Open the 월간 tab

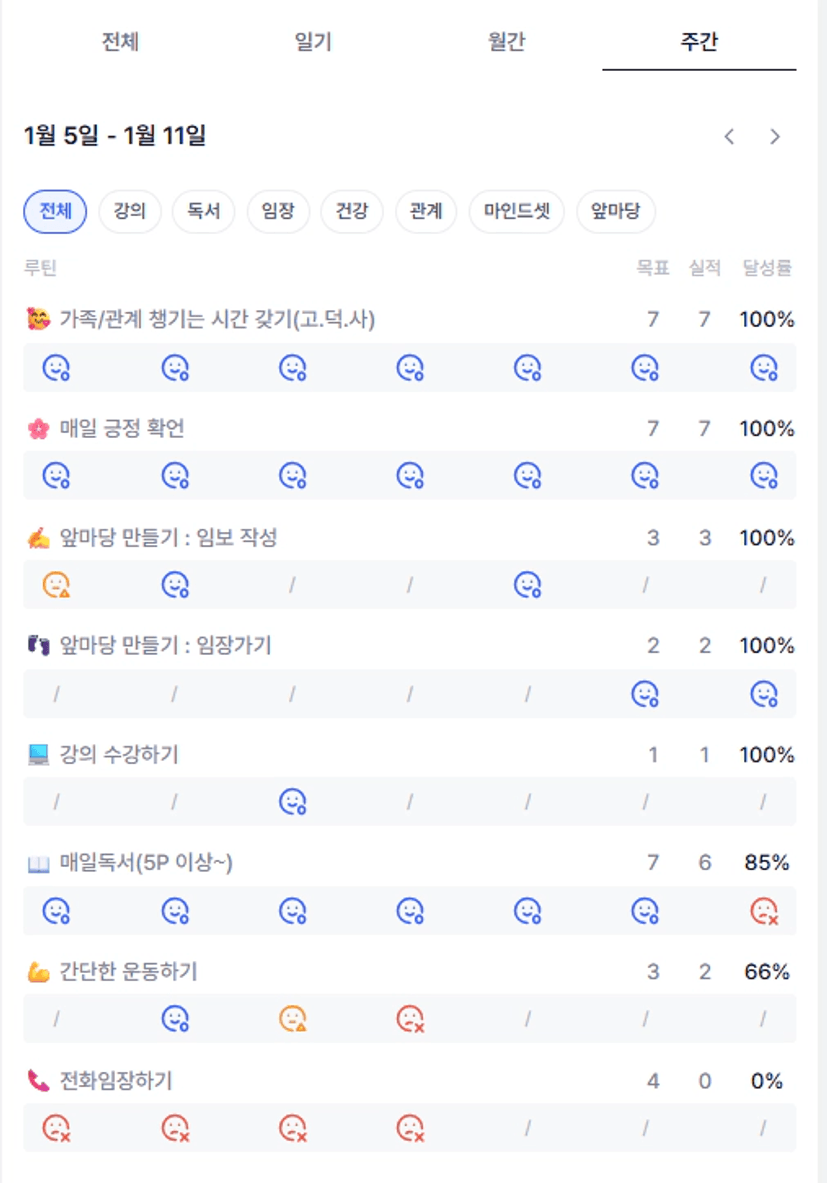(507, 42)
